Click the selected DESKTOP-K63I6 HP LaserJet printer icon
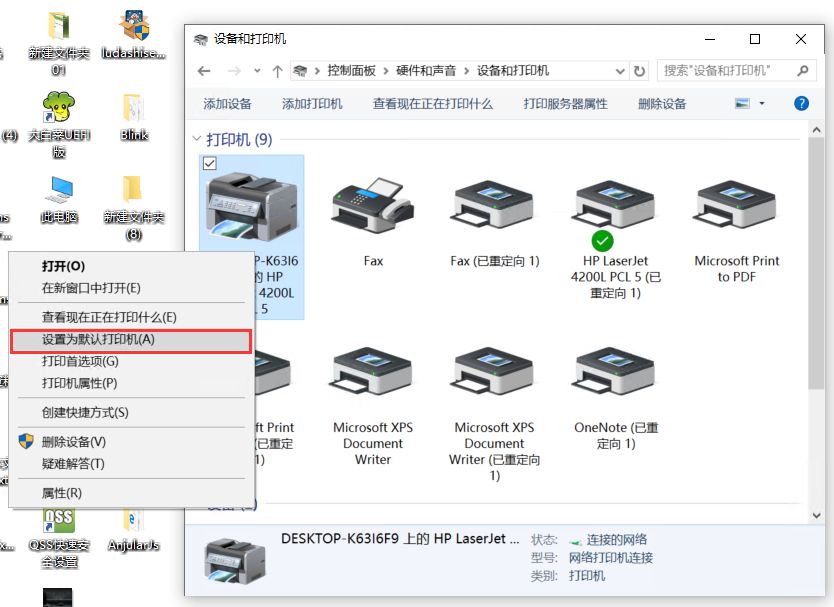 pyautogui.click(x=252, y=207)
